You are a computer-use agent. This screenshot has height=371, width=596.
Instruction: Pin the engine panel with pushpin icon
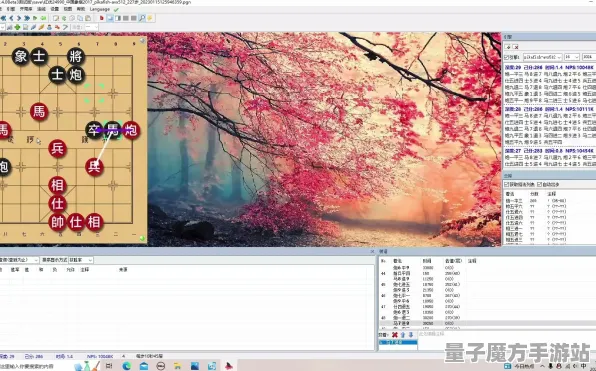click(508, 47)
